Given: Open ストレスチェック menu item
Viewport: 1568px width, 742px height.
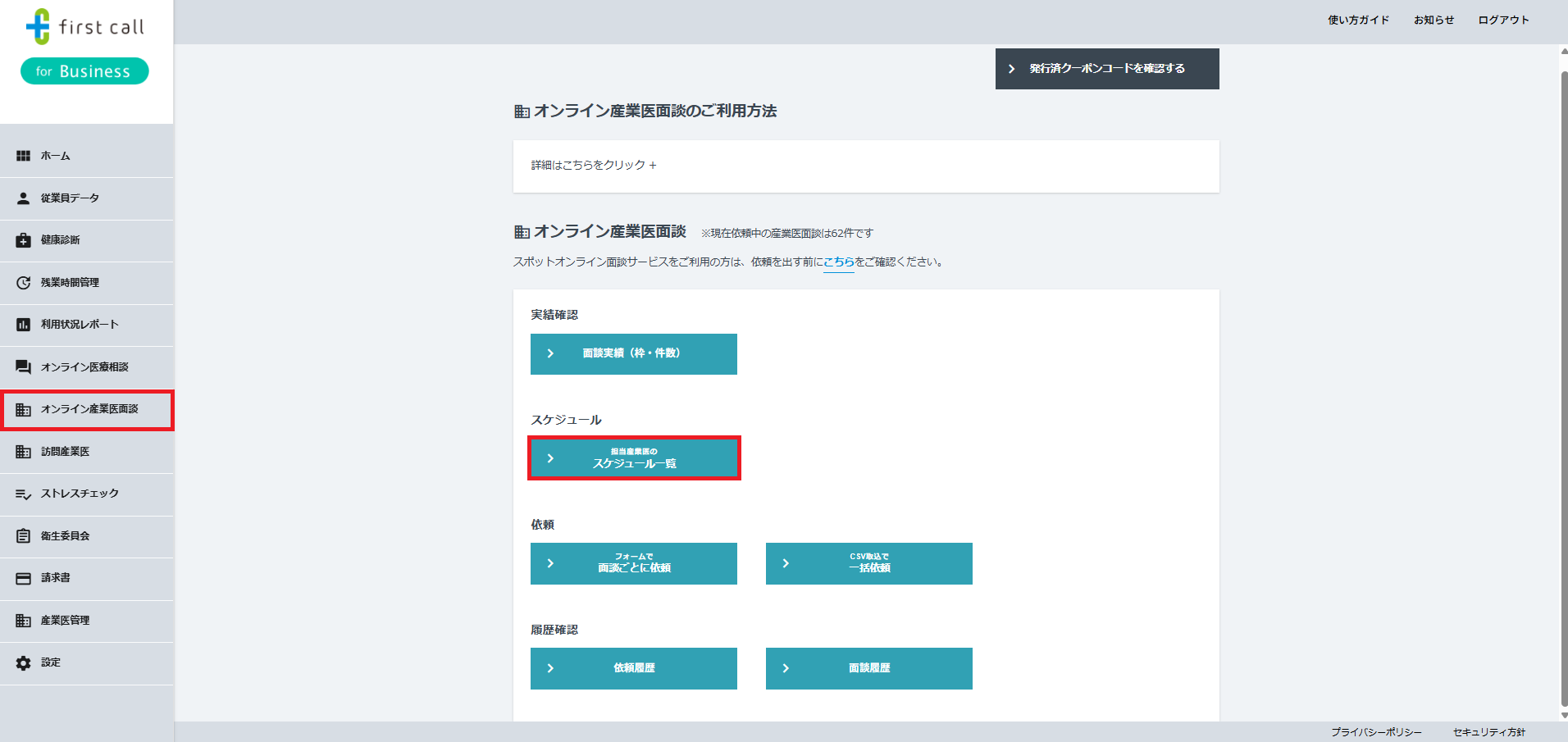Looking at the screenshot, I should click(x=87, y=494).
